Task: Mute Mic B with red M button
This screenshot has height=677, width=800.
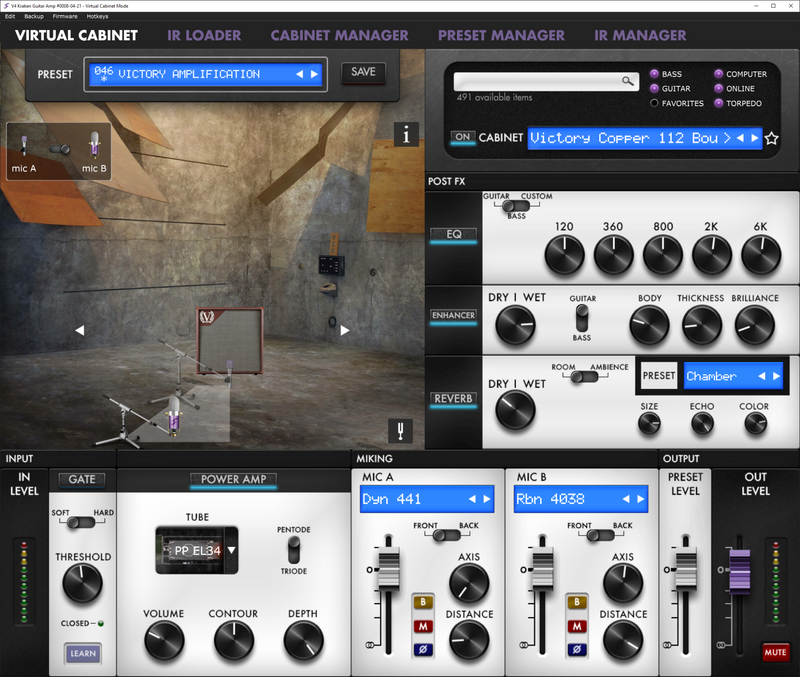Action: [x=577, y=626]
